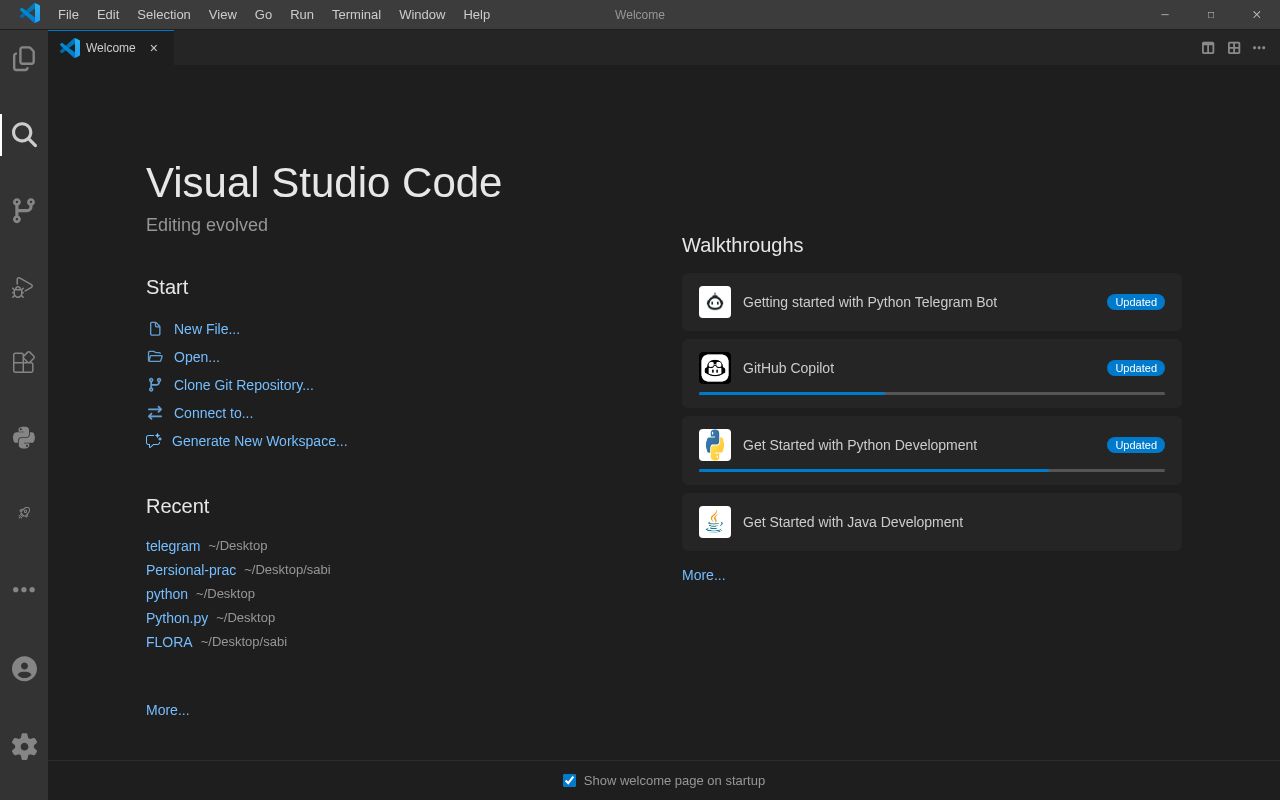The width and height of the screenshot is (1280, 800).
Task: Click the Java Development walkthrough icon
Action: coord(715,522)
